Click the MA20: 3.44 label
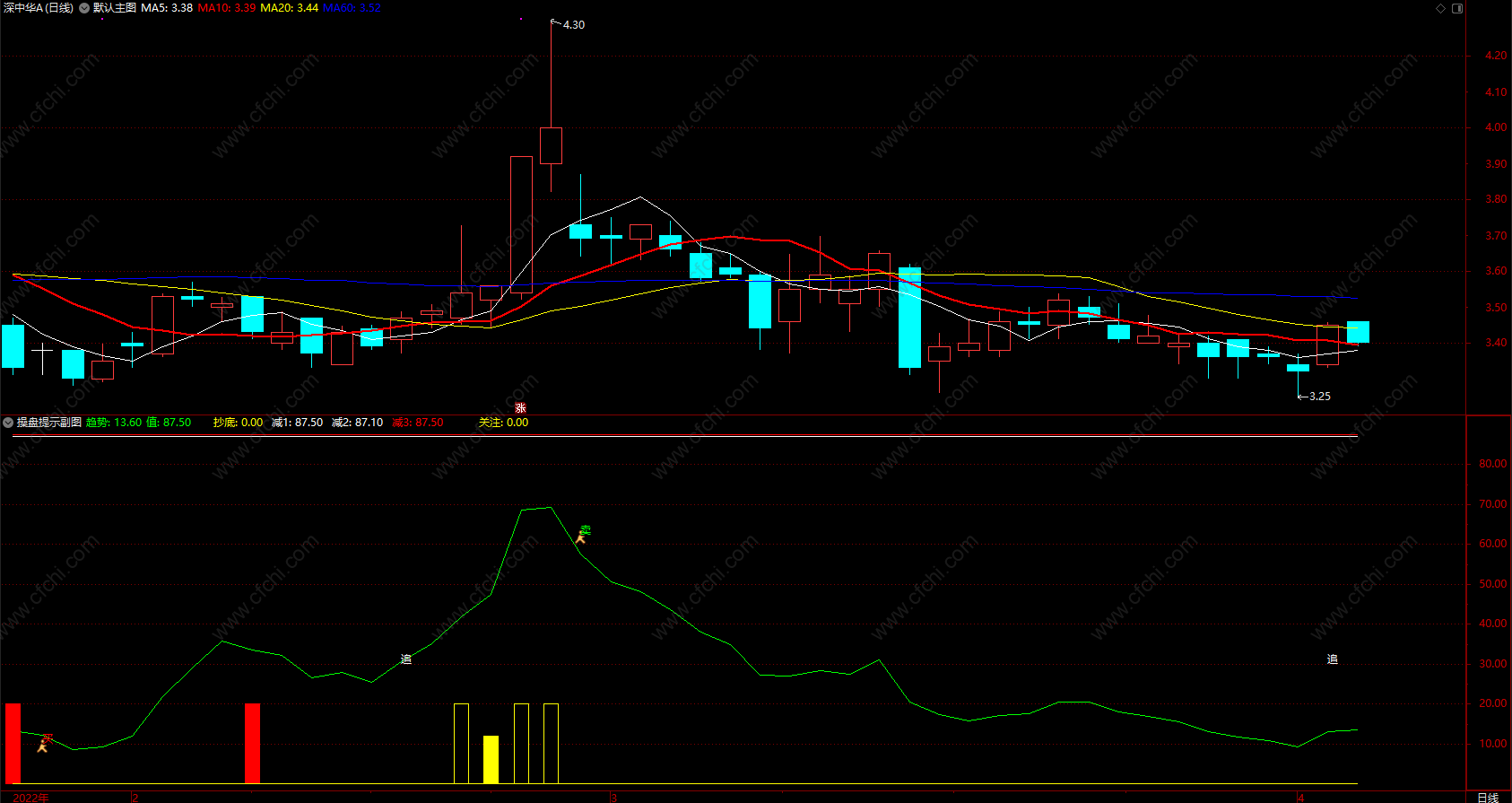Viewport: 1512px width, 803px height. pyautogui.click(x=290, y=8)
